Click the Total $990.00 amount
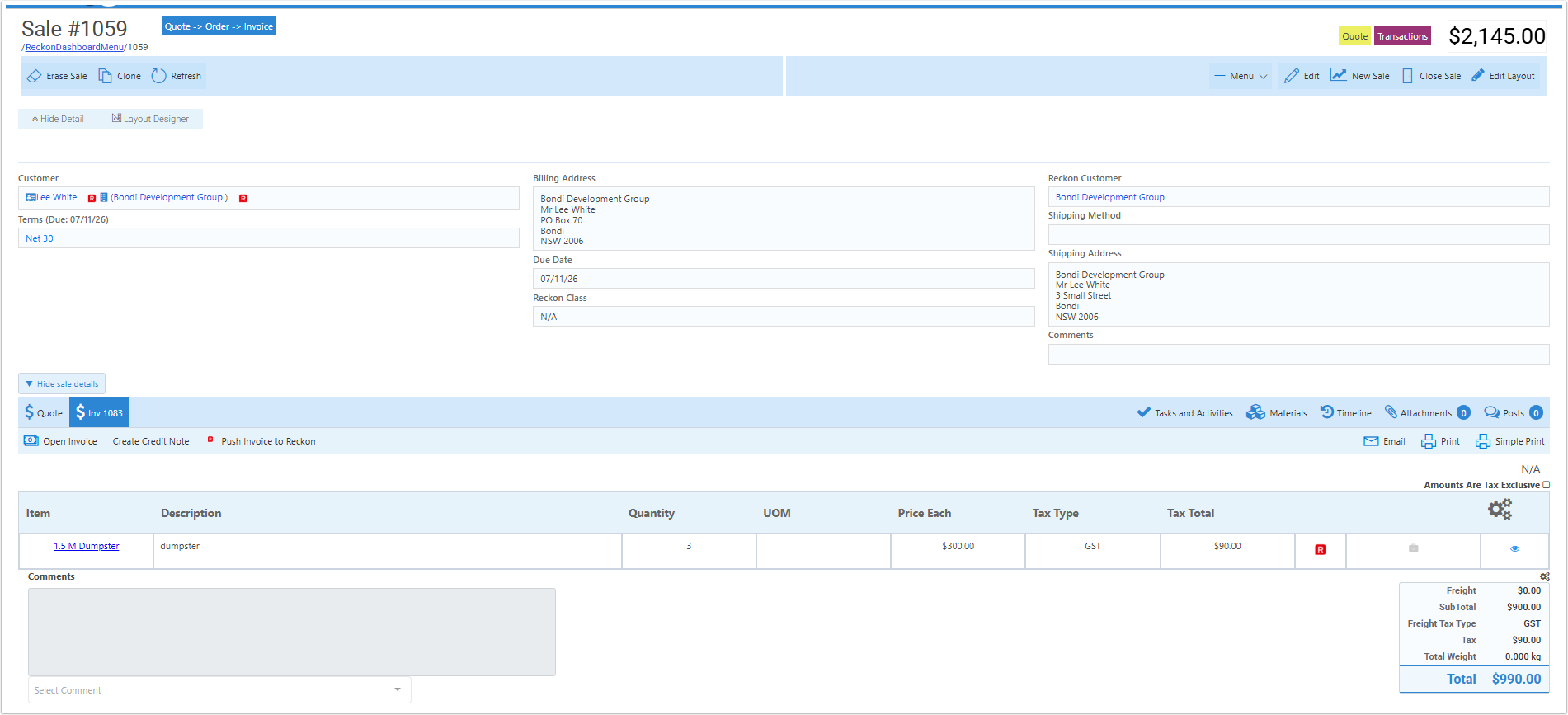The width and height of the screenshot is (1568, 715). coord(1516,679)
